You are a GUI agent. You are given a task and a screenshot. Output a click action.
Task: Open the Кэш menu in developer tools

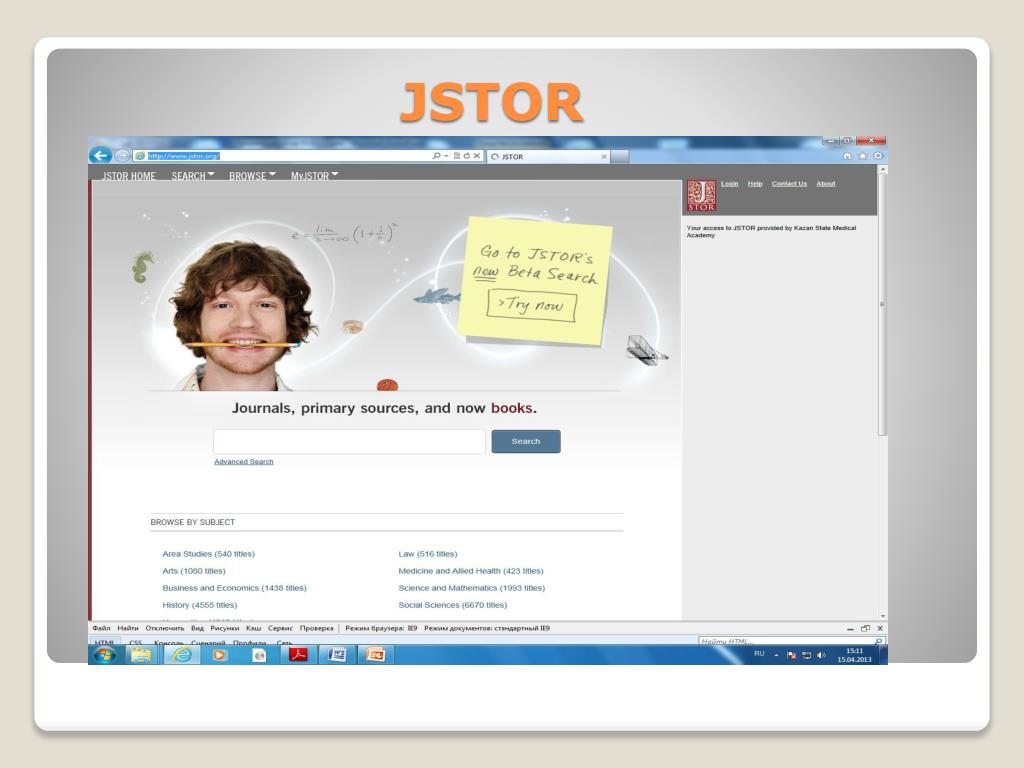coord(253,628)
